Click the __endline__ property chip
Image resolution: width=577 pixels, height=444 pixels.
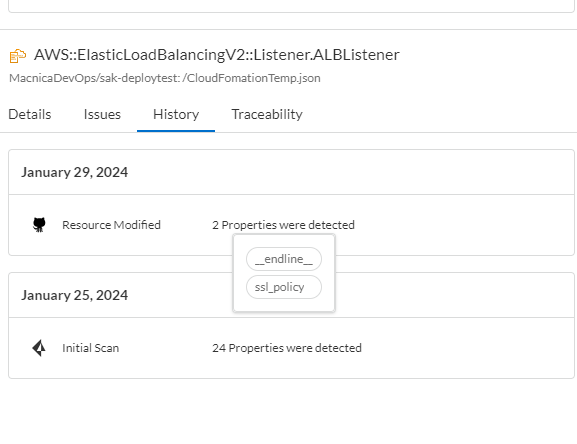(284, 259)
